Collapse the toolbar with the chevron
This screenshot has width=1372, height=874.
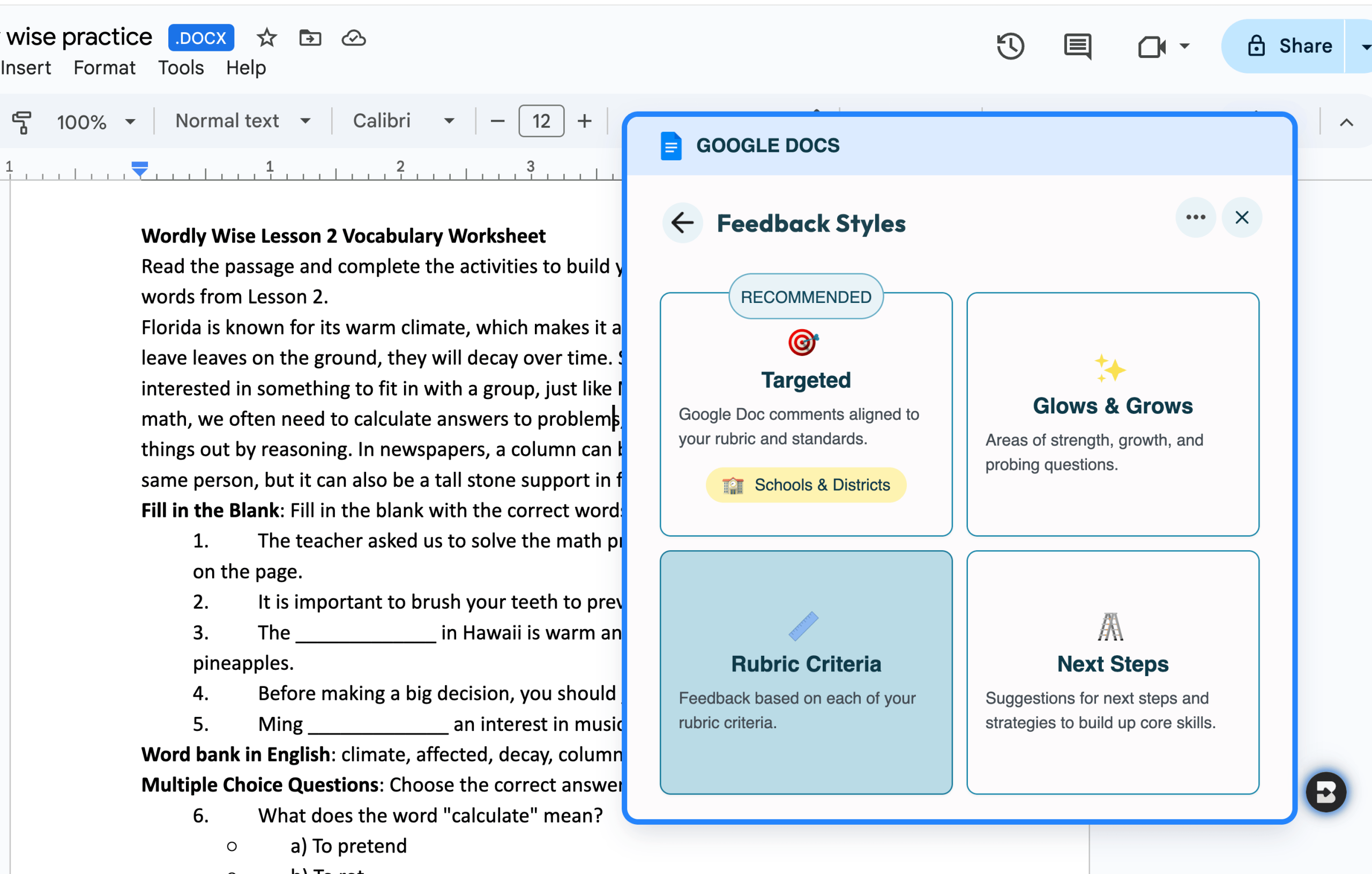[x=1346, y=122]
